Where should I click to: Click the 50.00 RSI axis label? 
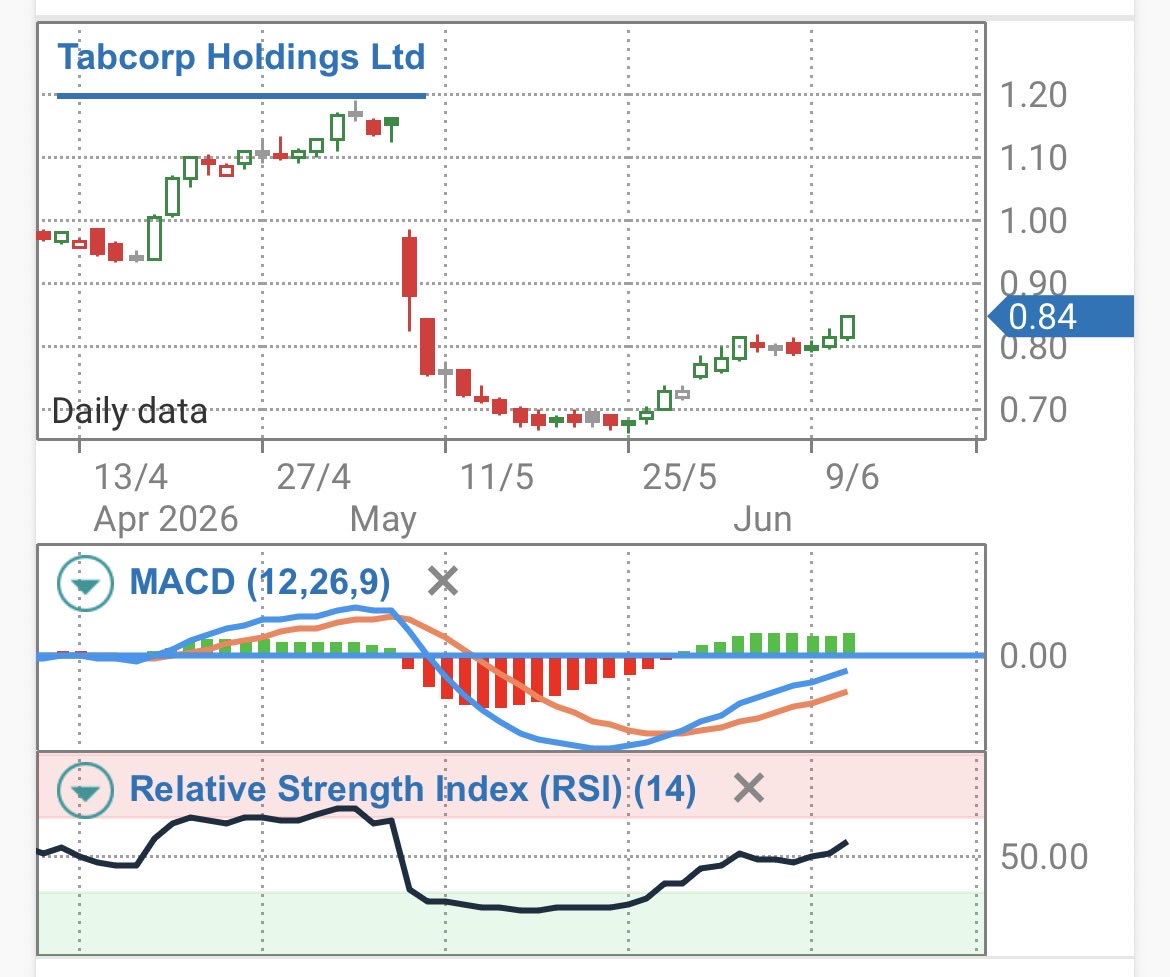point(1044,857)
